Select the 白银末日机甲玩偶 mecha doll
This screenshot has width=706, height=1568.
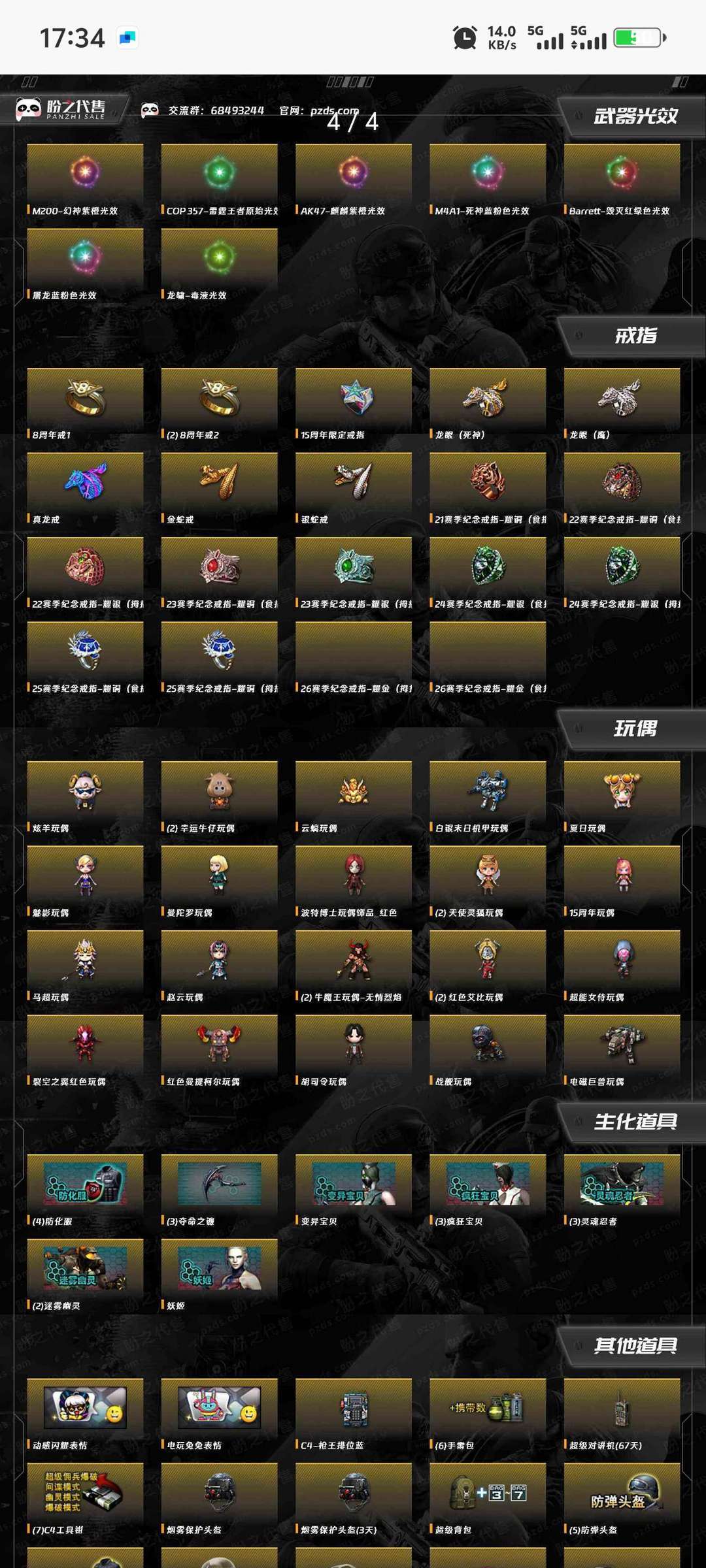coord(488,791)
